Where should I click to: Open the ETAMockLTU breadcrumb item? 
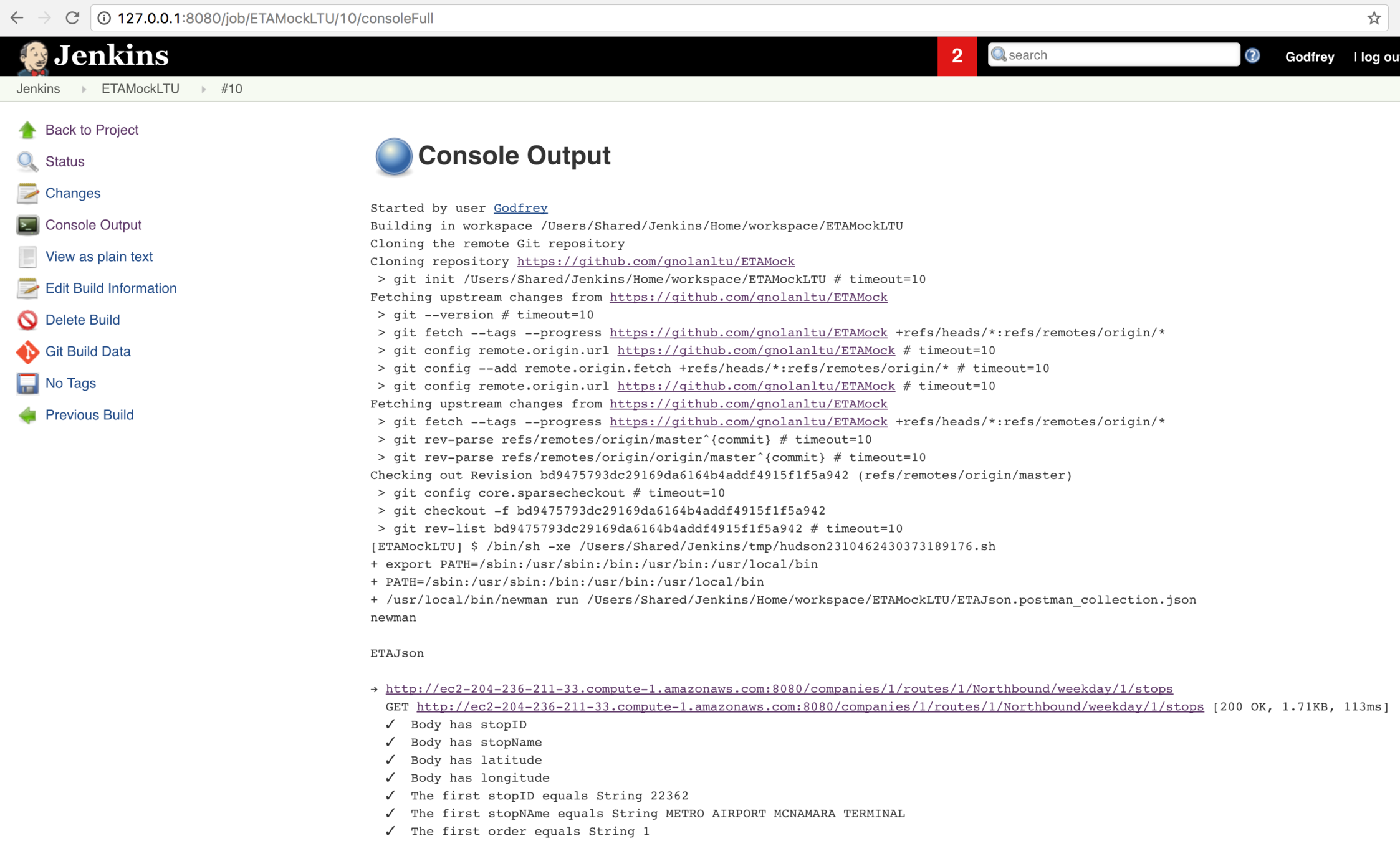tap(140, 89)
